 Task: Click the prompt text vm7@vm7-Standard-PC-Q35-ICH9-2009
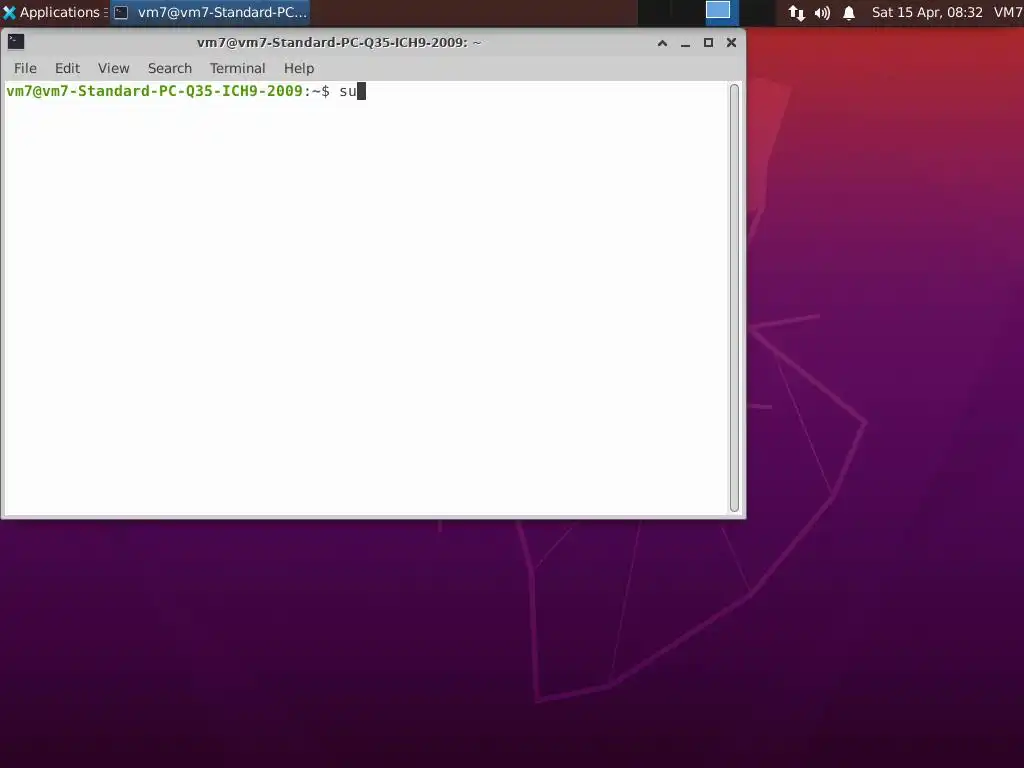pyautogui.click(x=154, y=91)
